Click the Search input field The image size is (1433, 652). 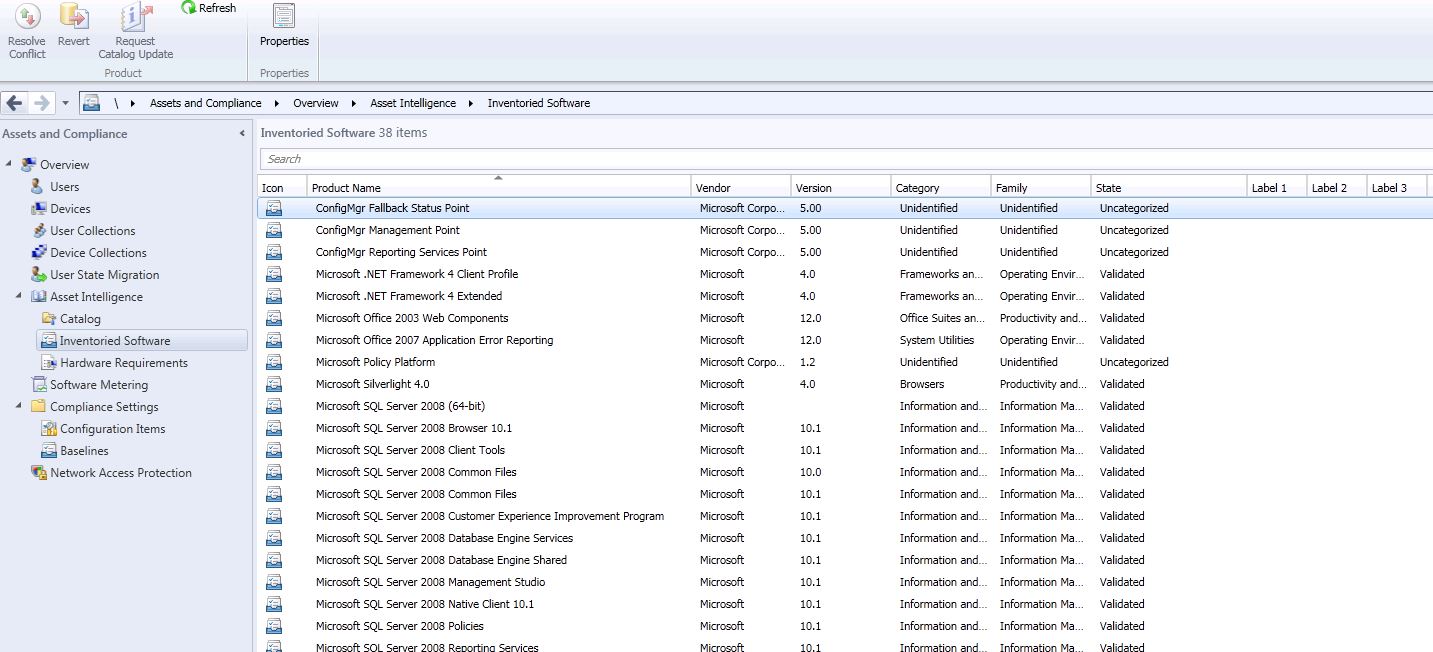pos(846,159)
